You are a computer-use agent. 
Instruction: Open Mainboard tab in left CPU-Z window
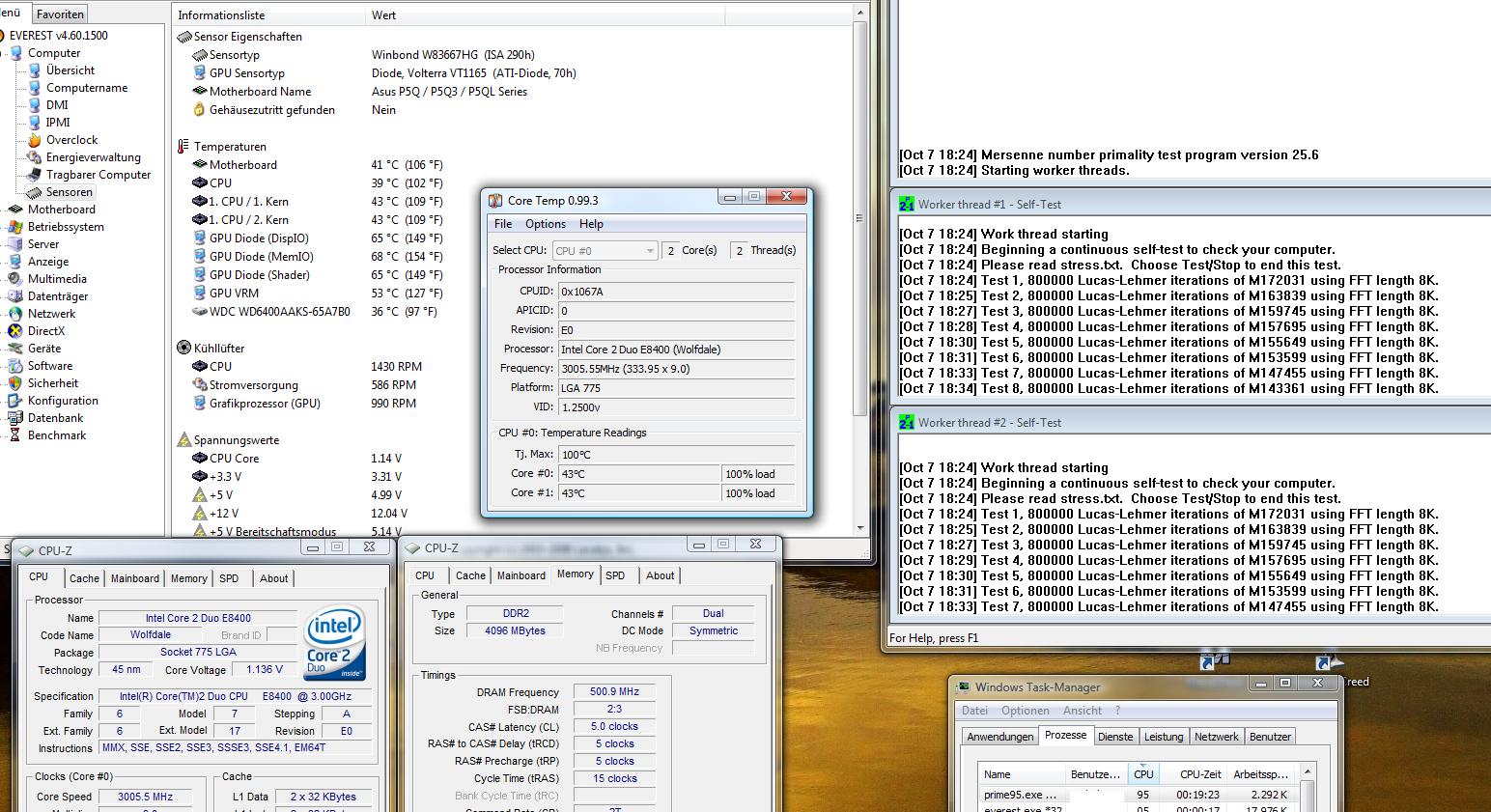pyautogui.click(x=135, y=578)
